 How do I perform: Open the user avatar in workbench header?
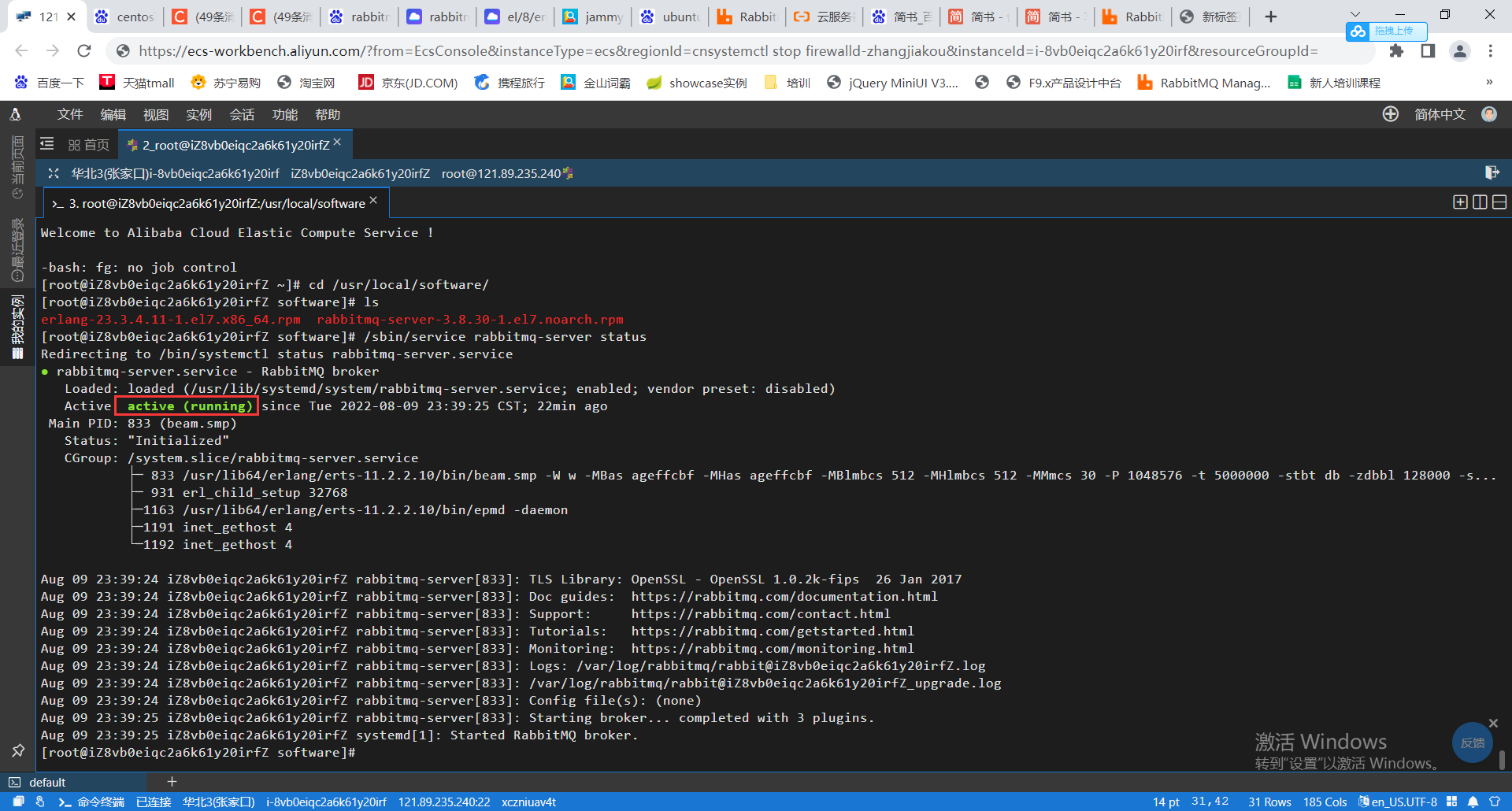1489,114
